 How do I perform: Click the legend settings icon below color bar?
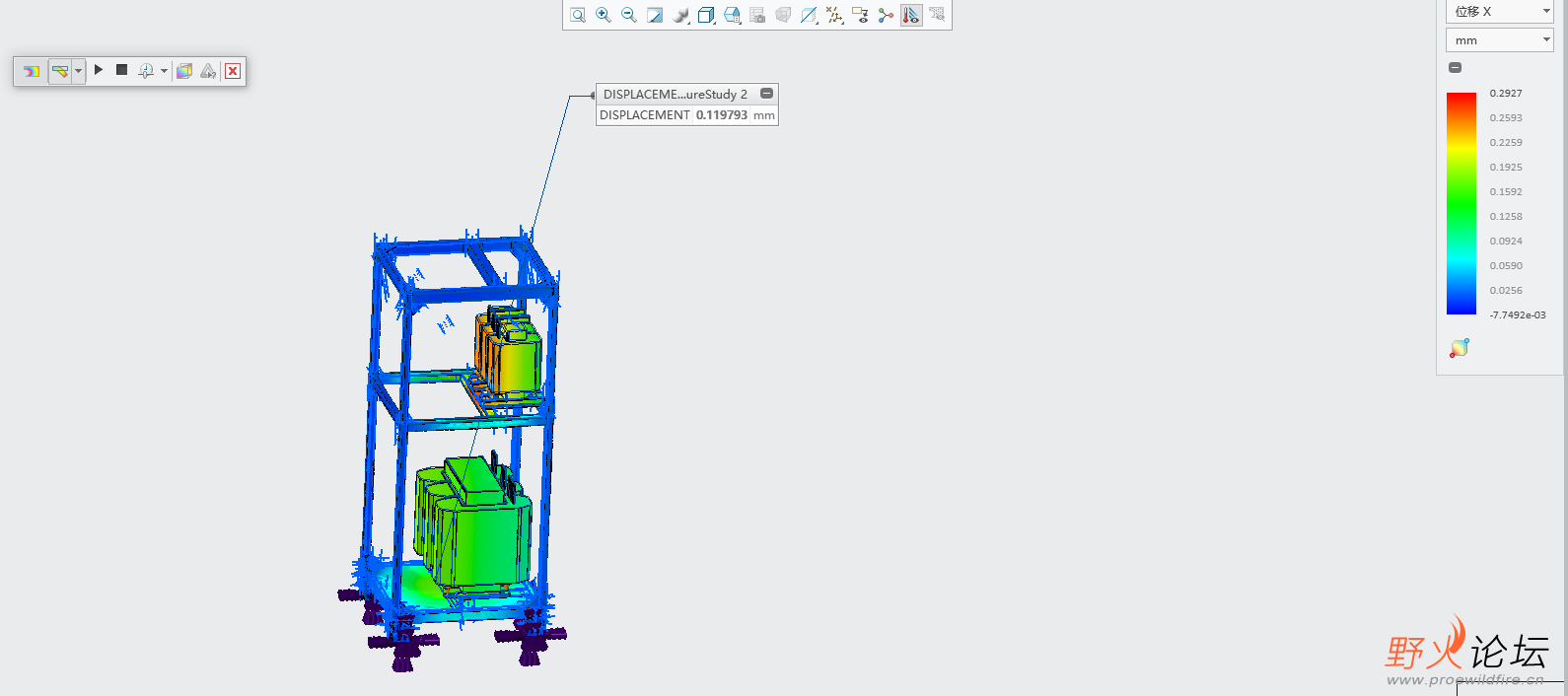coord(1460,348)
